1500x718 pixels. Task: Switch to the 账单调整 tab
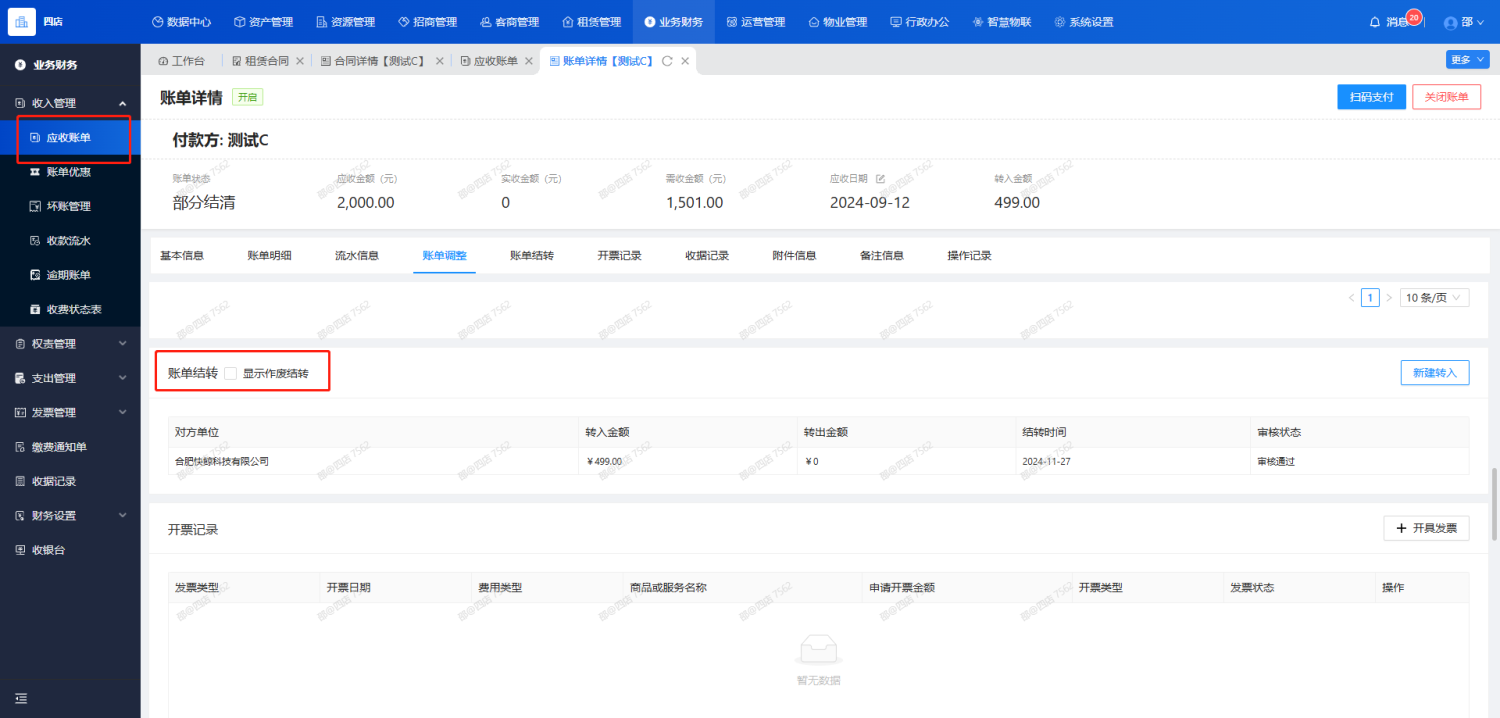click(444, 256)
